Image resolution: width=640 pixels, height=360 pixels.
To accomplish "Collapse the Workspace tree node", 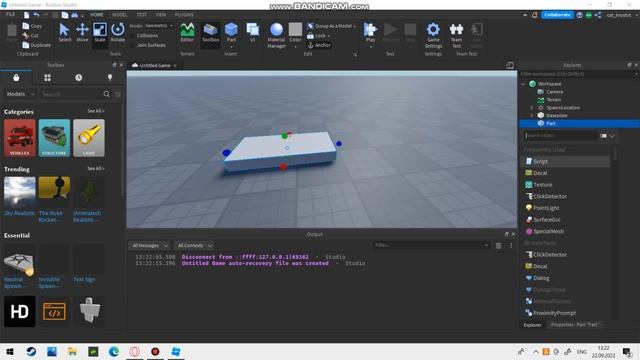I will [523, 84].
